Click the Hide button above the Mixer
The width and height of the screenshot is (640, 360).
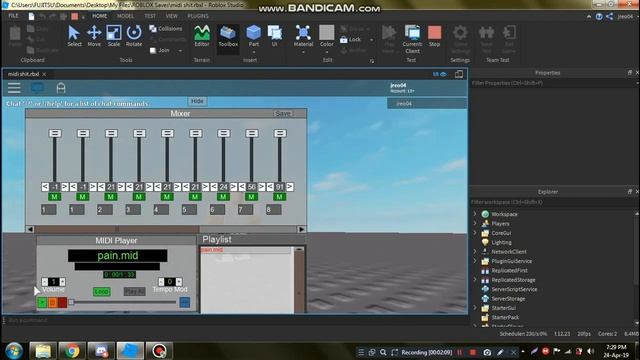(197, 101)
